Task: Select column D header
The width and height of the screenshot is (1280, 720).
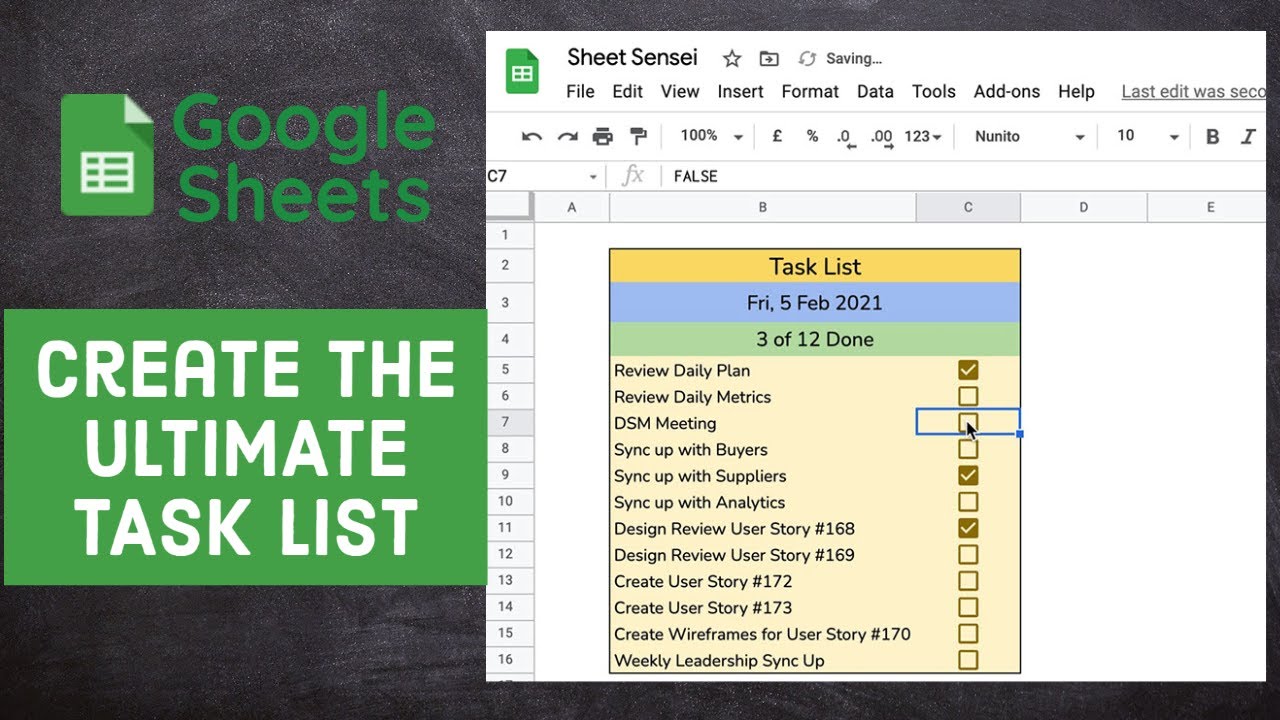Action: [x=1084, y=207]
